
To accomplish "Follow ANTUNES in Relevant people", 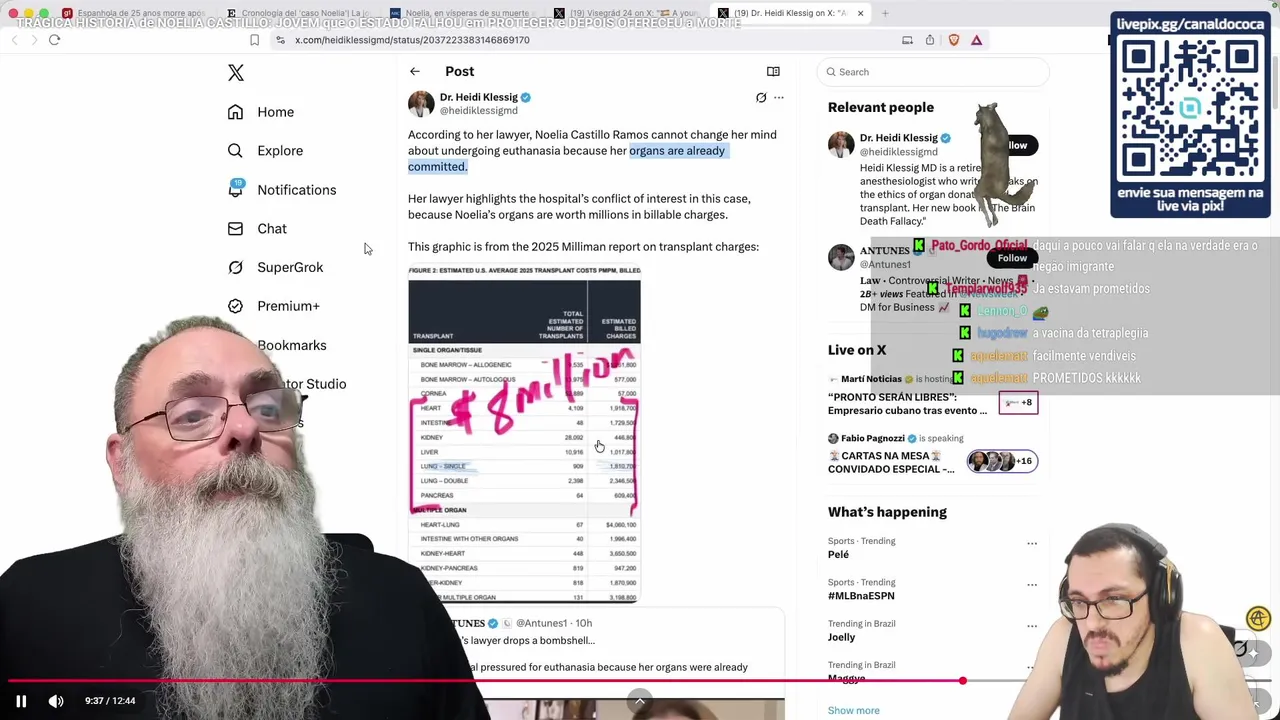I will click(1012, 258).
